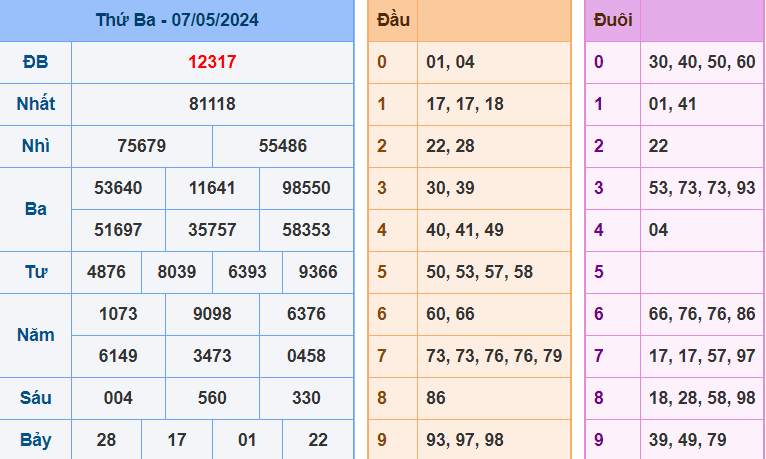Click Đuôi cell '30, 40, 50, 60'

point(702,62)
